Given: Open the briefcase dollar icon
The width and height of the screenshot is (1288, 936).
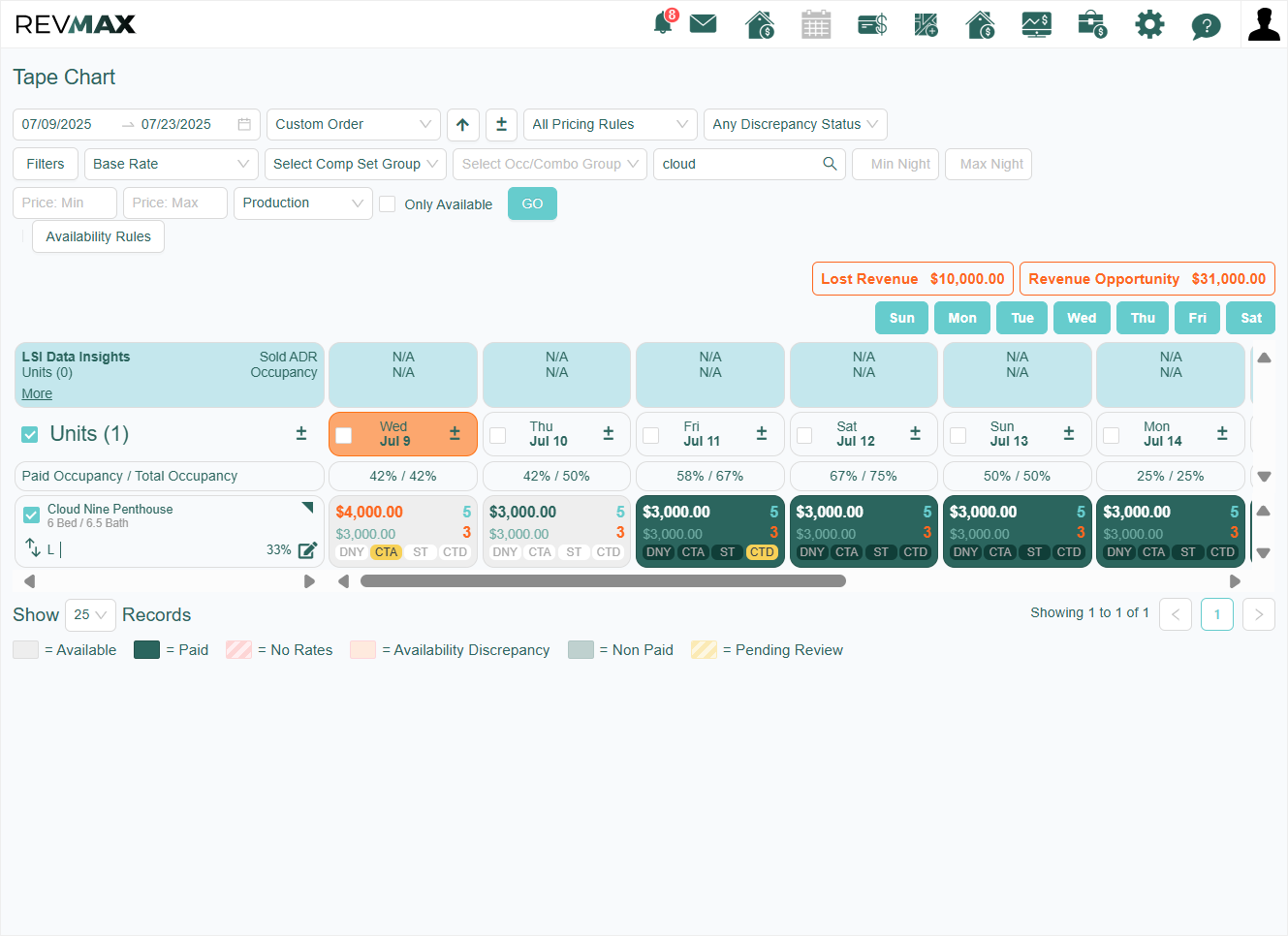Looking at the screenshot, I should click(x=1092, y=24).
